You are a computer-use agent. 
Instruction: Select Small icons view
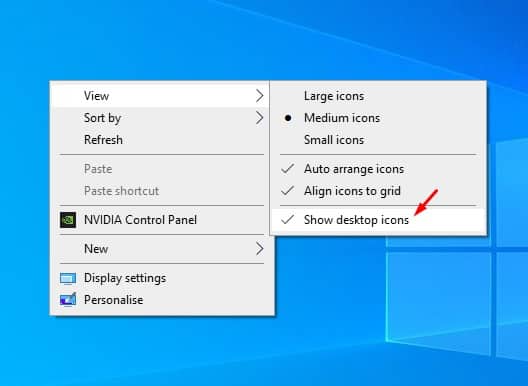coord(378,140)
